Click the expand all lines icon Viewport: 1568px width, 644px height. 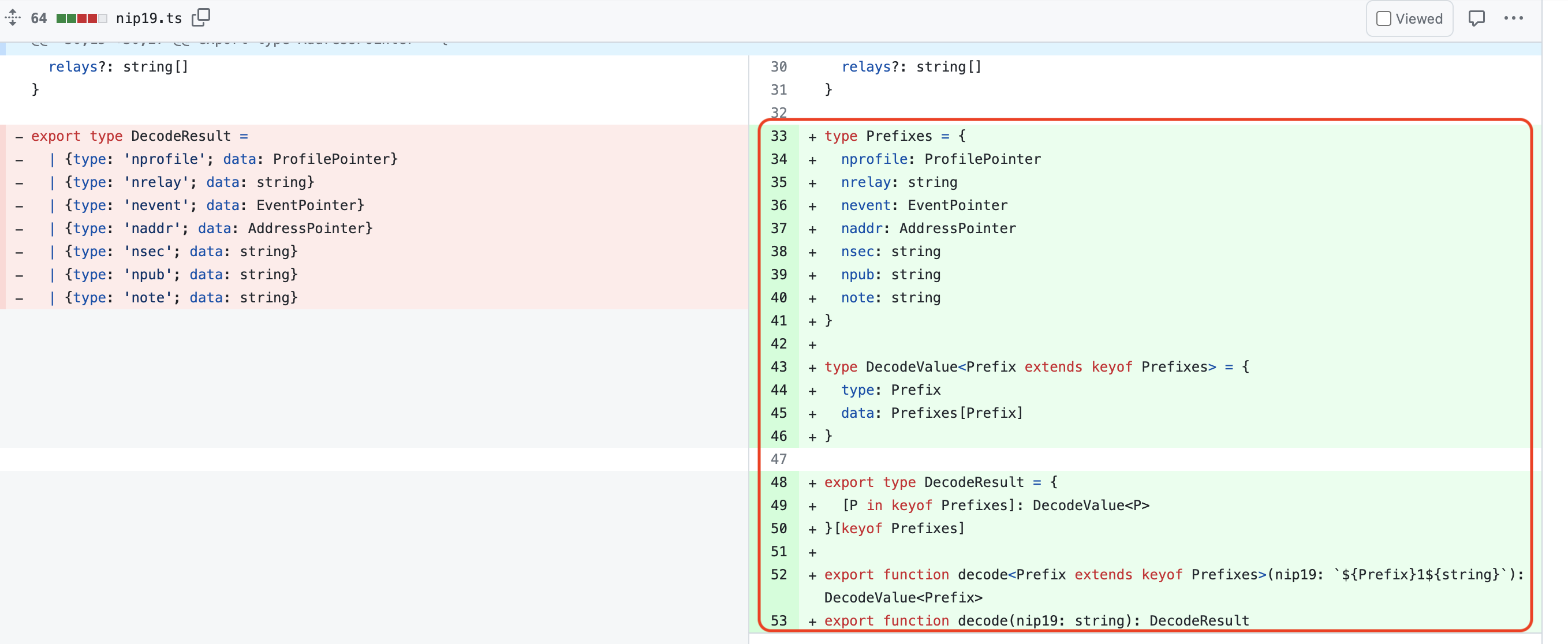[x=12, y=18]
